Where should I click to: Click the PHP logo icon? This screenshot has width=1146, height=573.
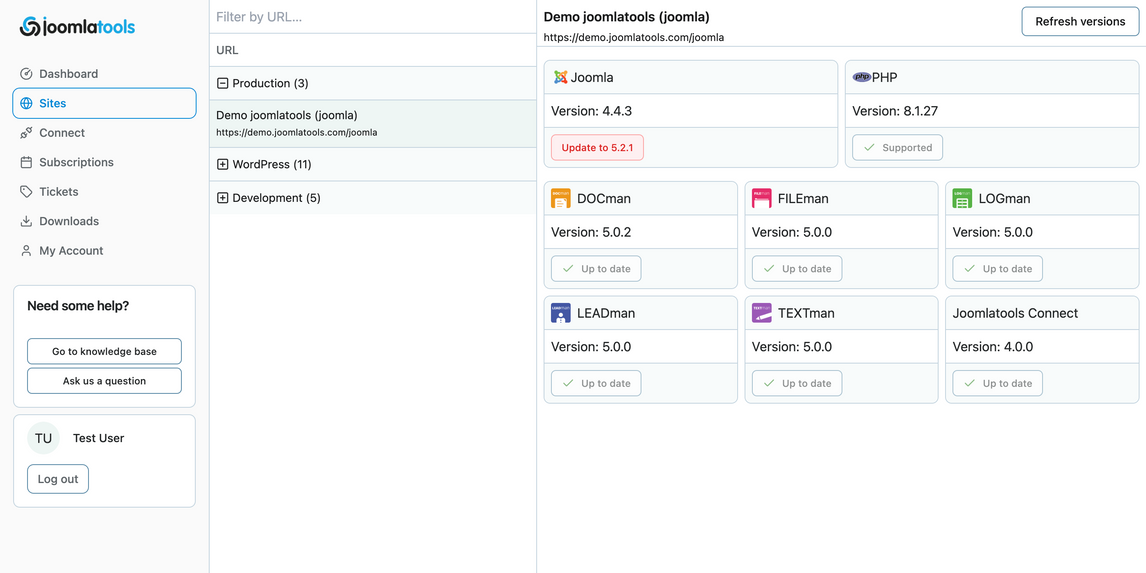pyautogui.click(x=862, y=77)
